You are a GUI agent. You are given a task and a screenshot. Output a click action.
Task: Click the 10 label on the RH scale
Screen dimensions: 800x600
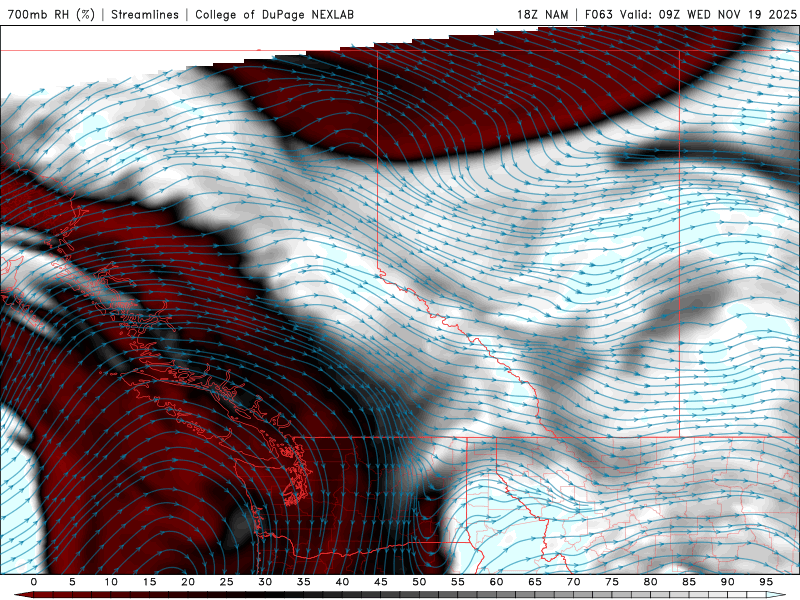[x=111, y=582]
